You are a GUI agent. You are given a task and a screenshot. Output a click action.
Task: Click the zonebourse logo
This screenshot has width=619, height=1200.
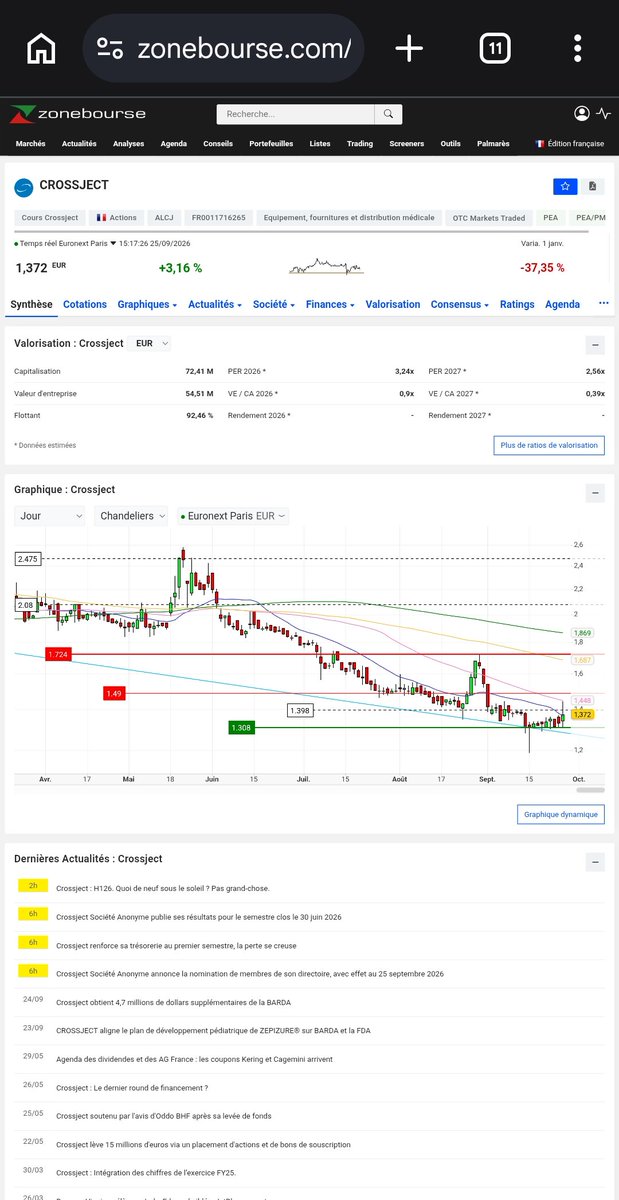pyautogui.click(x=78, y=114)
